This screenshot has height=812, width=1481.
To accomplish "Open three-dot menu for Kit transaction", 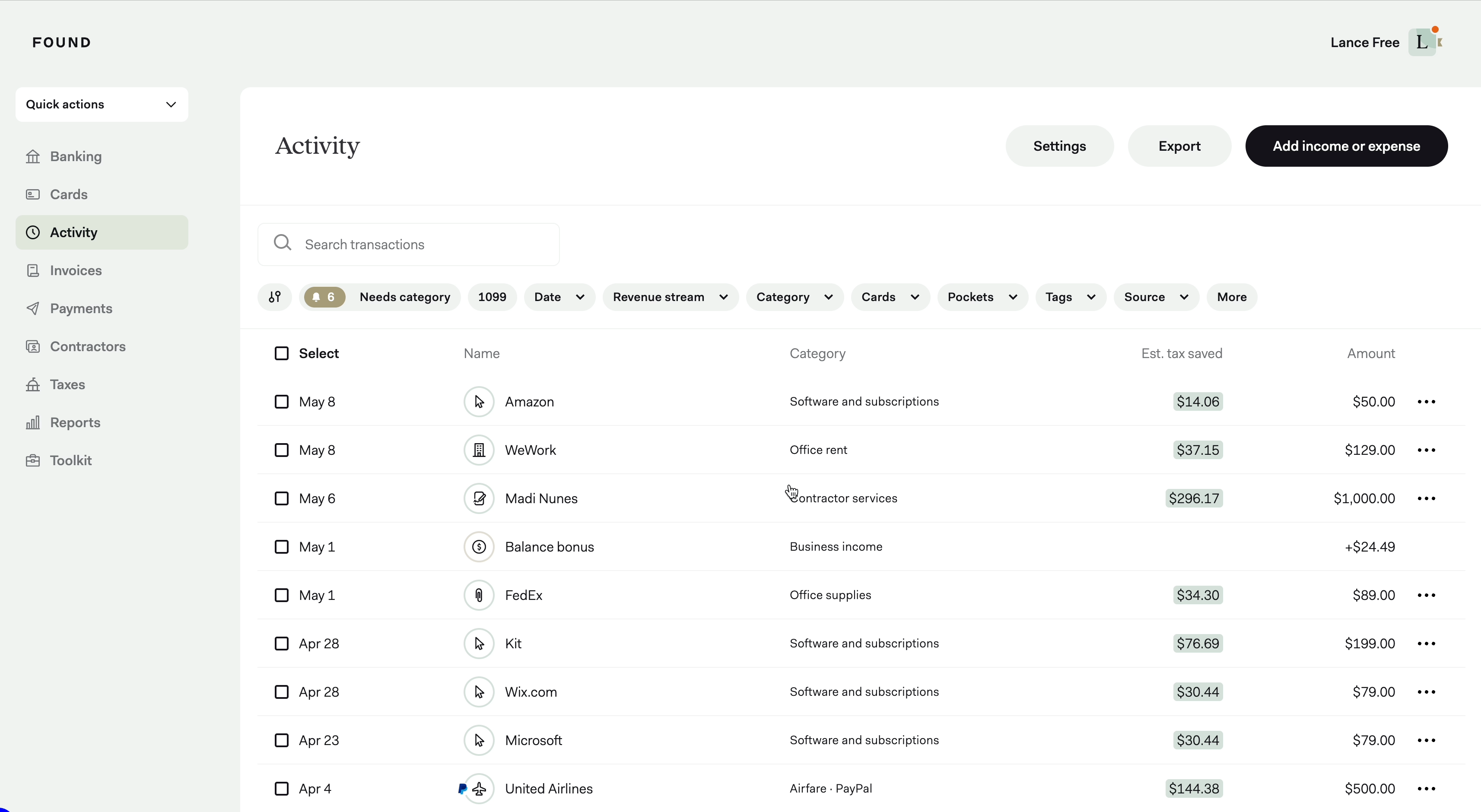I will [x=1427, y=644].
